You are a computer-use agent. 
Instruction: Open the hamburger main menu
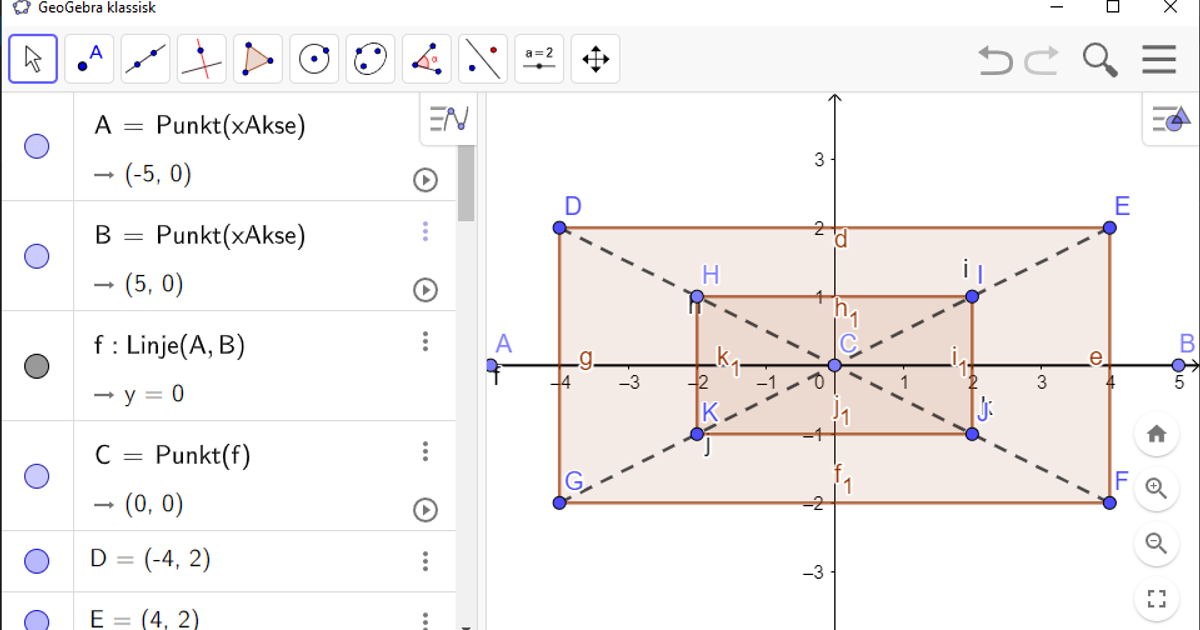[x=1159, y=60]
